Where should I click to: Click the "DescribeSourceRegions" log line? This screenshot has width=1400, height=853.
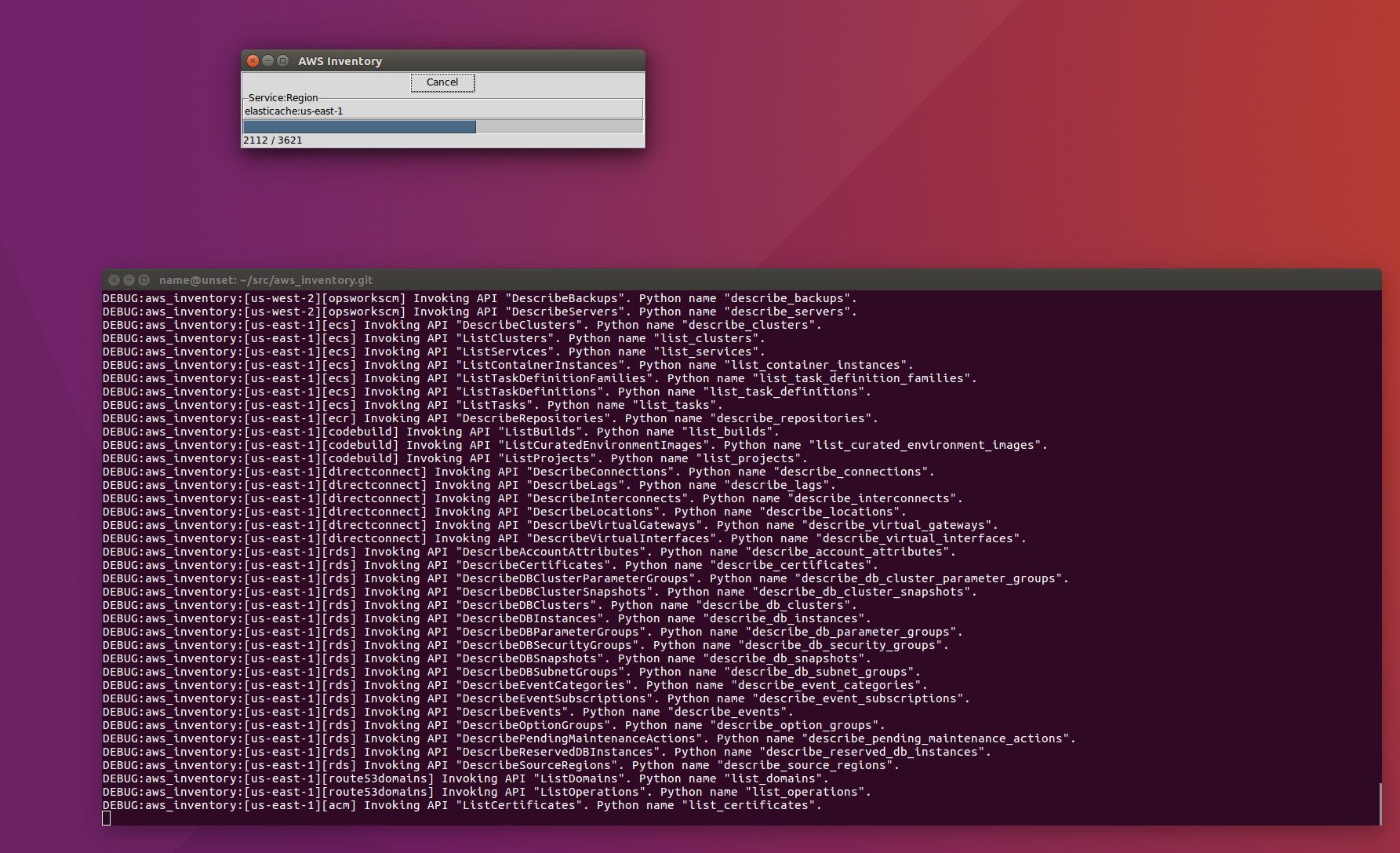coord(501,765)
